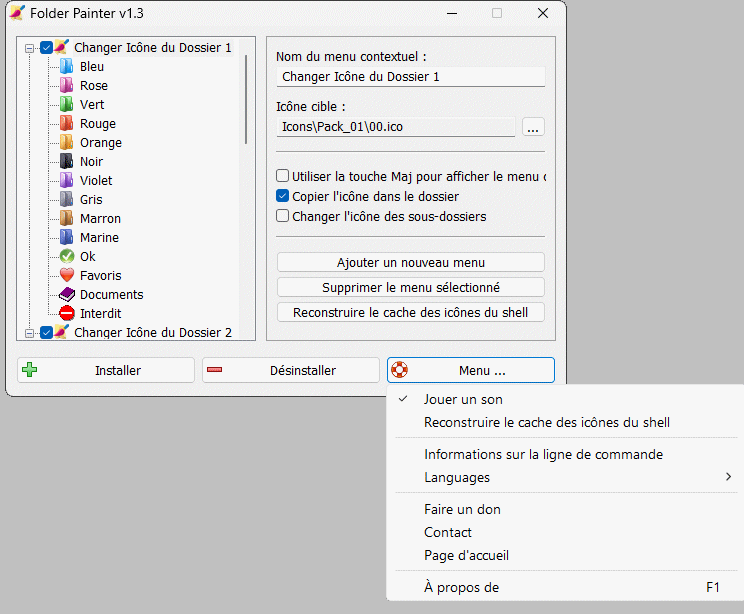Select the 'Contact' menu entry

(x=565, y=532)
